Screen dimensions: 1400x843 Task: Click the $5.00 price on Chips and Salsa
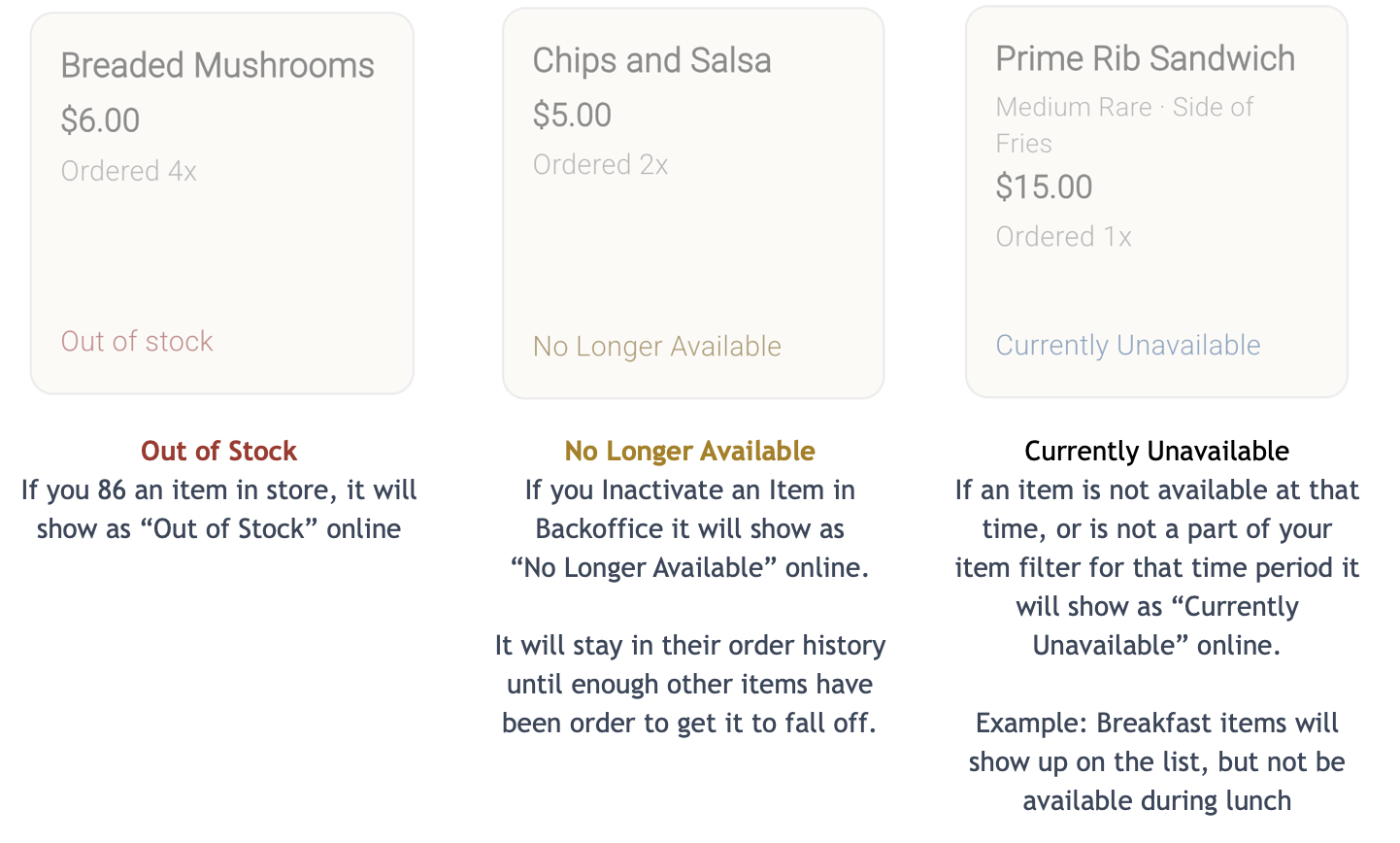click(572, 116)
